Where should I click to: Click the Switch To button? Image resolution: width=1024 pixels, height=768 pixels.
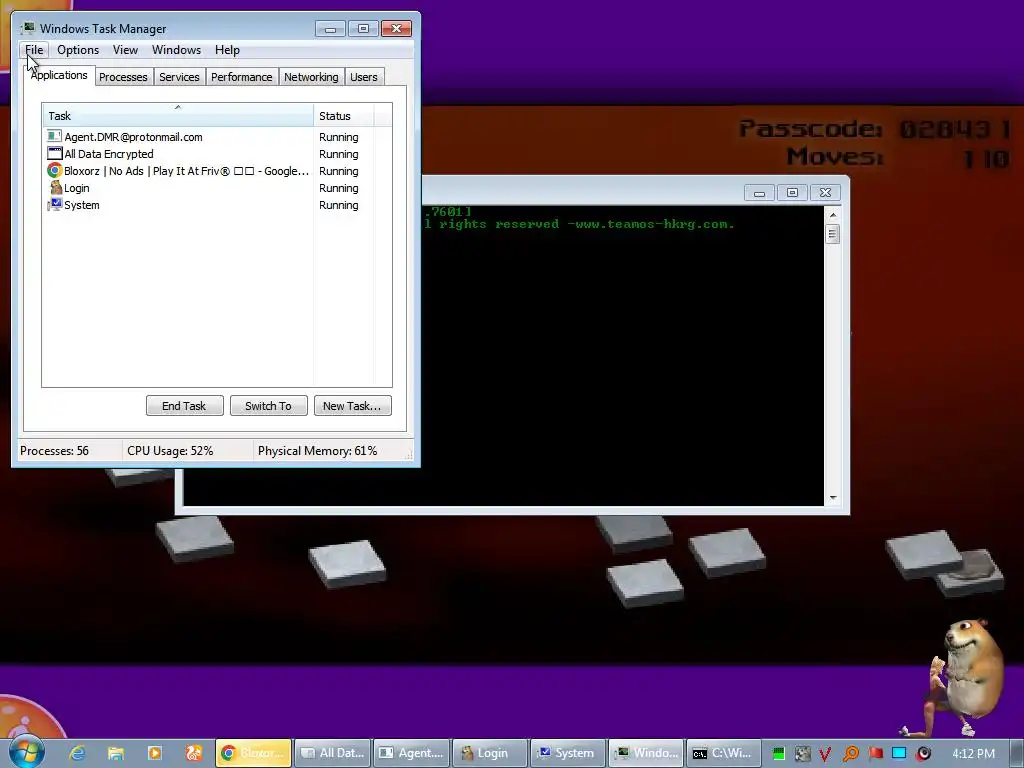click(x=268, y=406)
